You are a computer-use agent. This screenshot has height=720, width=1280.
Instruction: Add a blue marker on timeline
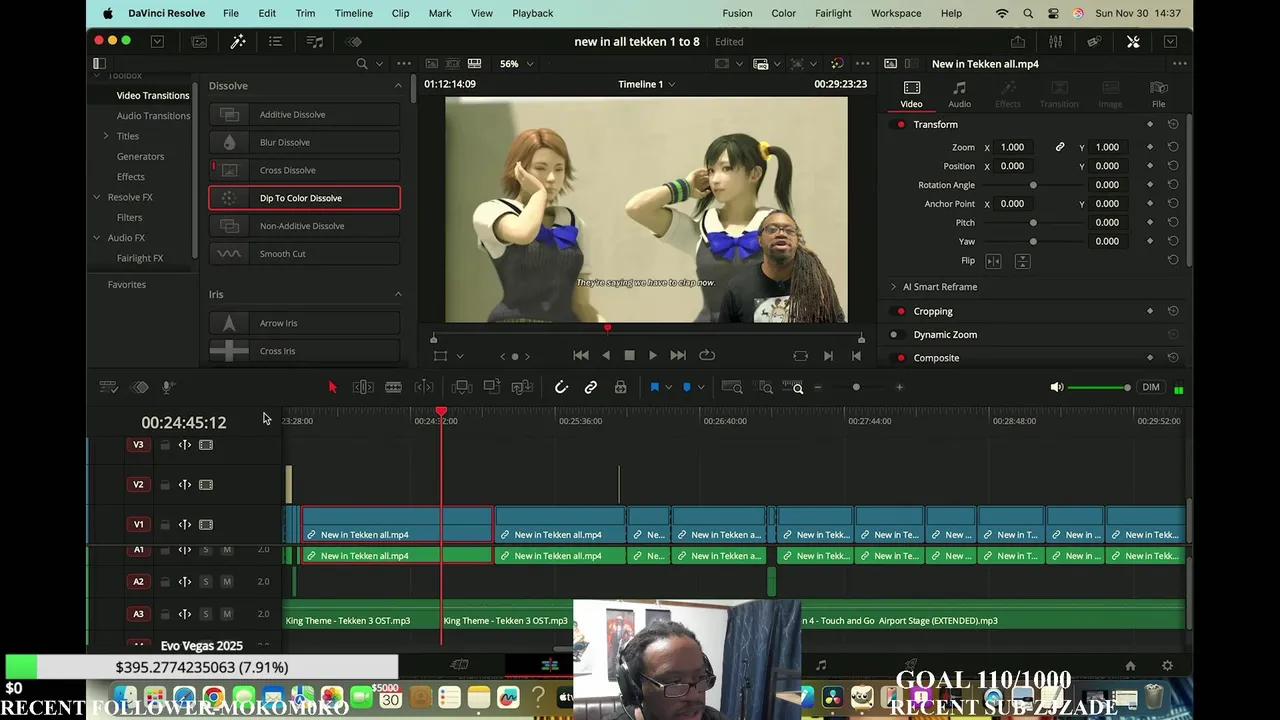pos(687,387)
